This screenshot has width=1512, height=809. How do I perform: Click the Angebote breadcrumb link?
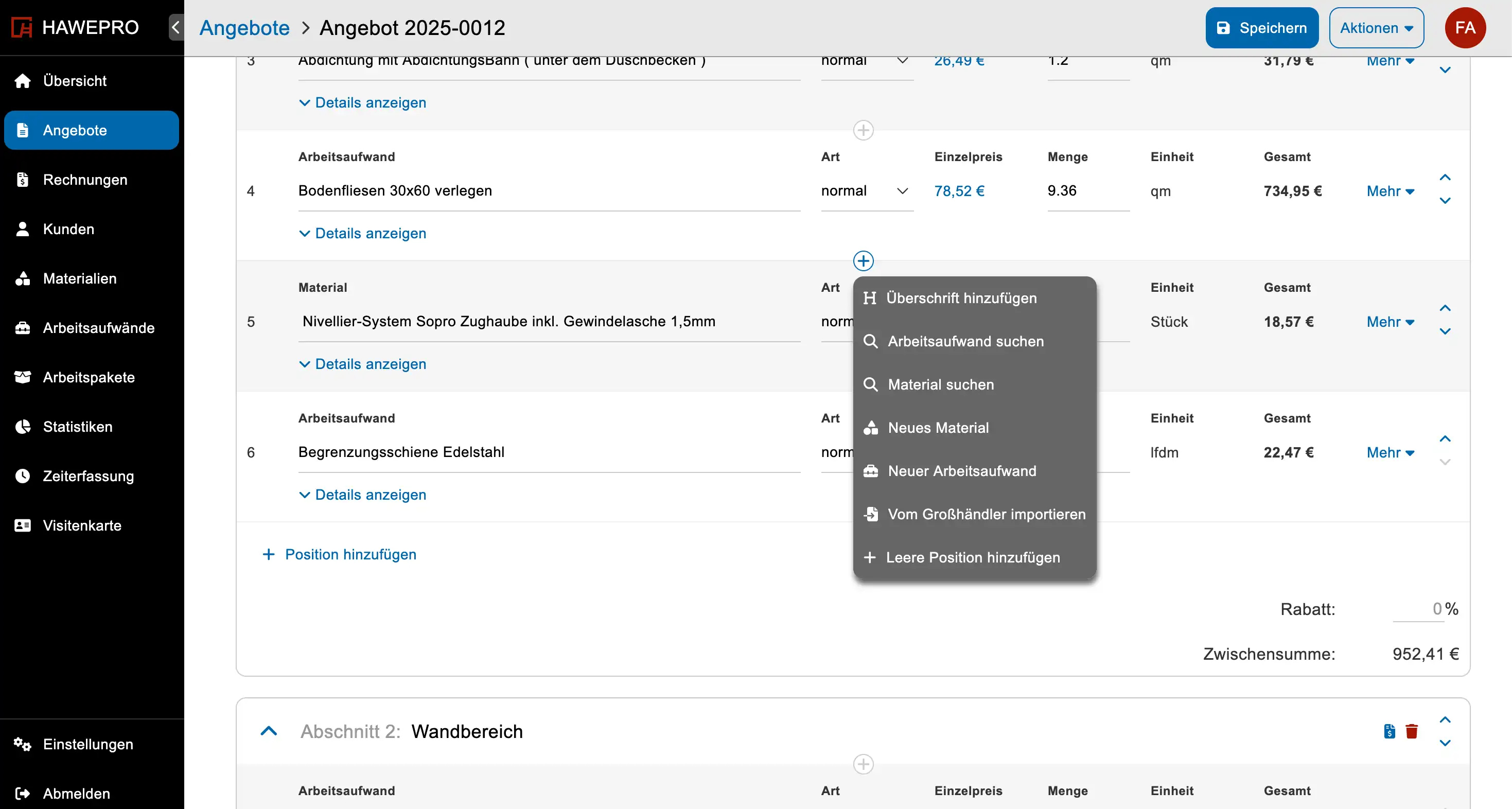pyautogui.click(x=245, y=28)
